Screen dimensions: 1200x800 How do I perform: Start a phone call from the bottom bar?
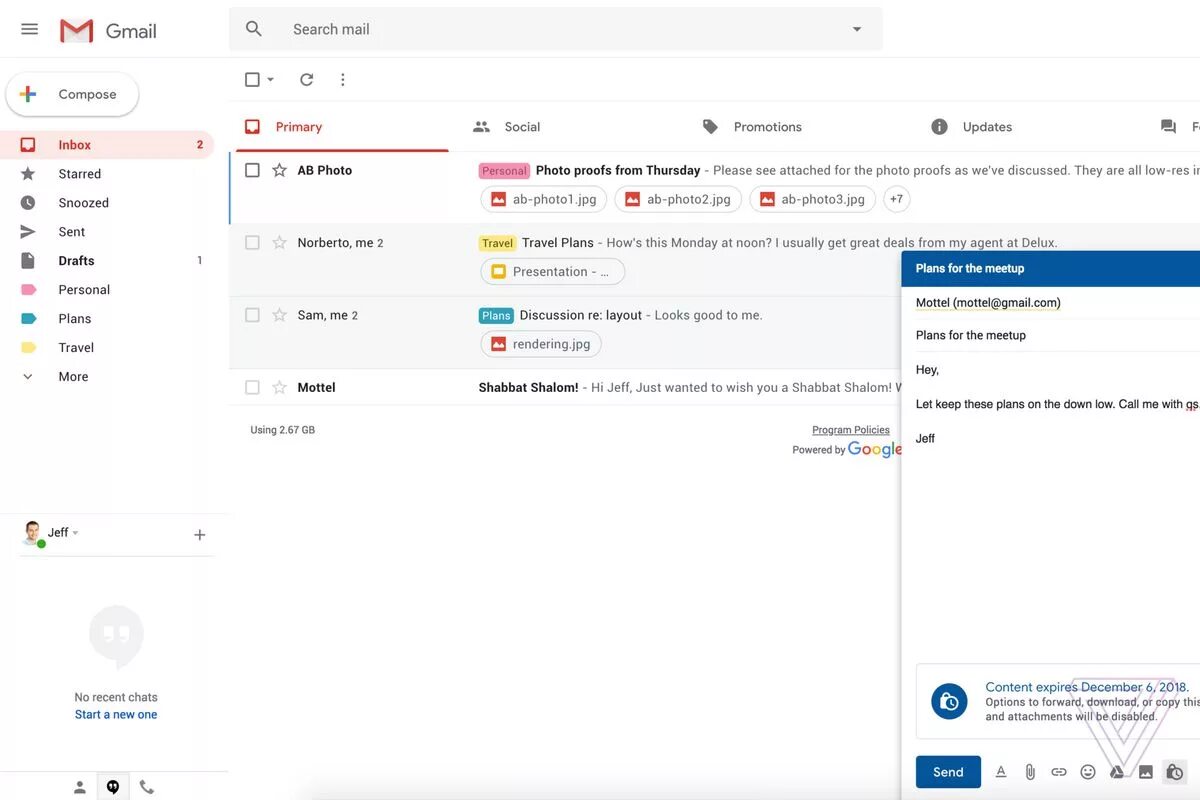point(147,786)
